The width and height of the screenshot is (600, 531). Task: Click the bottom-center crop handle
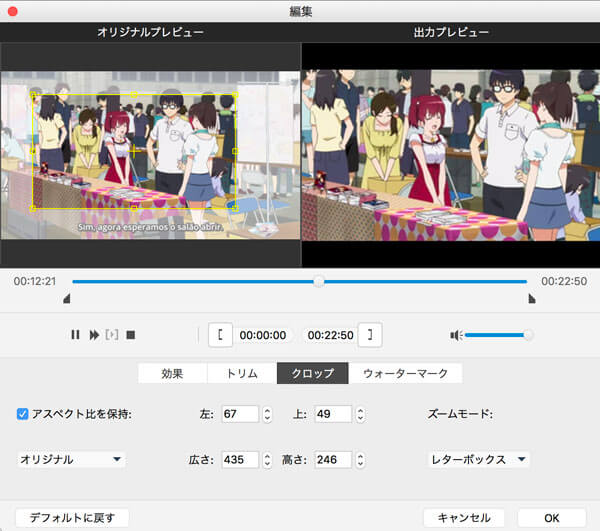pyautogui.click(x=134, y=208)
